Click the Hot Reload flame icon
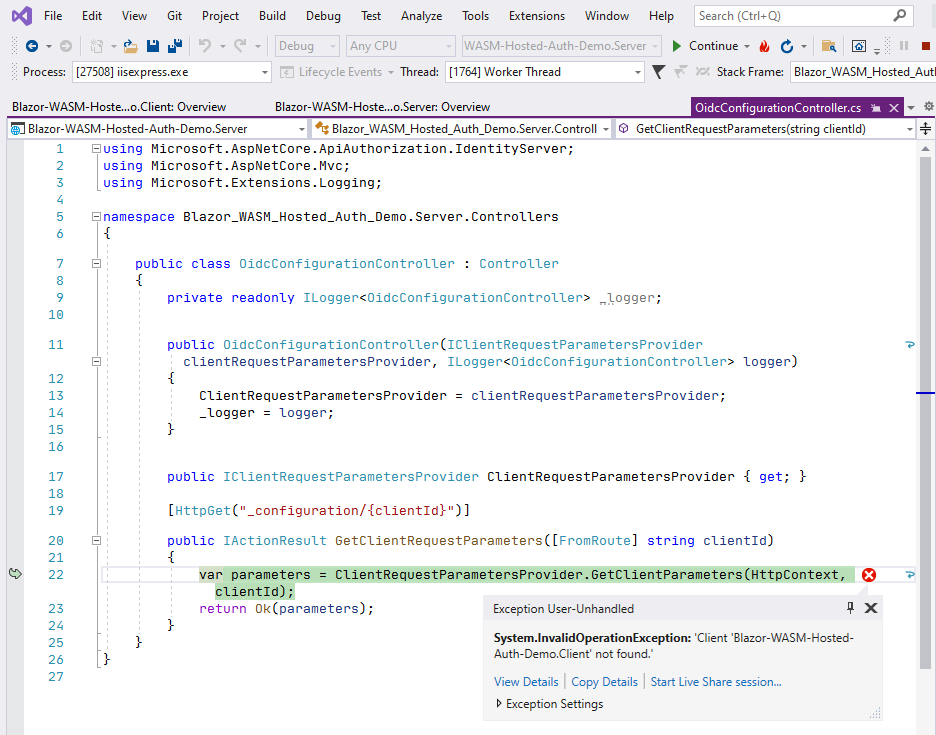Viewport: 936px width, 735px height. tap(764, 46)
